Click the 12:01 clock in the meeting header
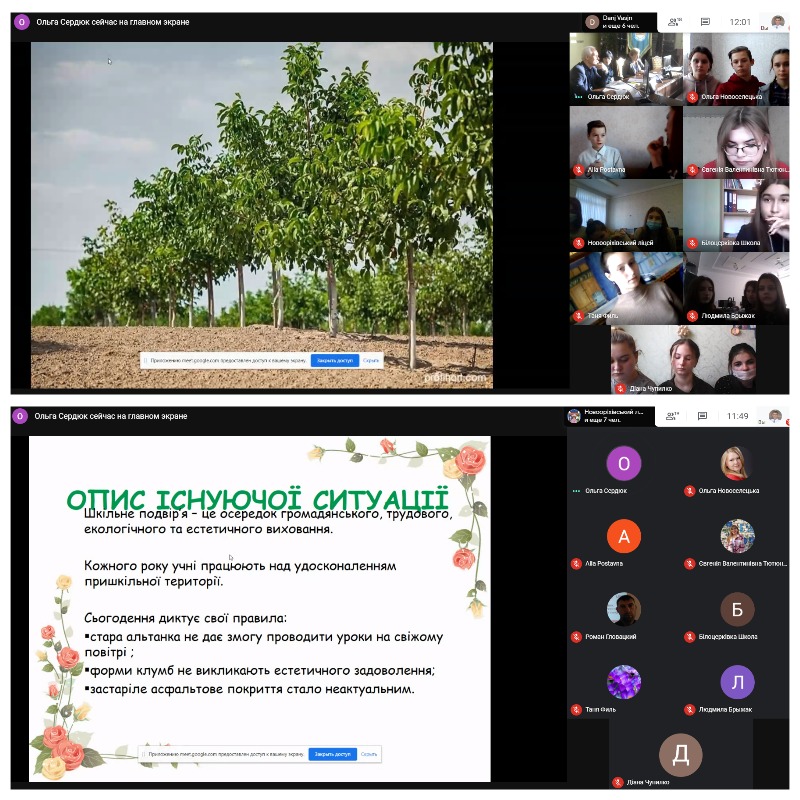Viewport: 800px width, 800px height. pyautogui.click(x=740, y=22)
